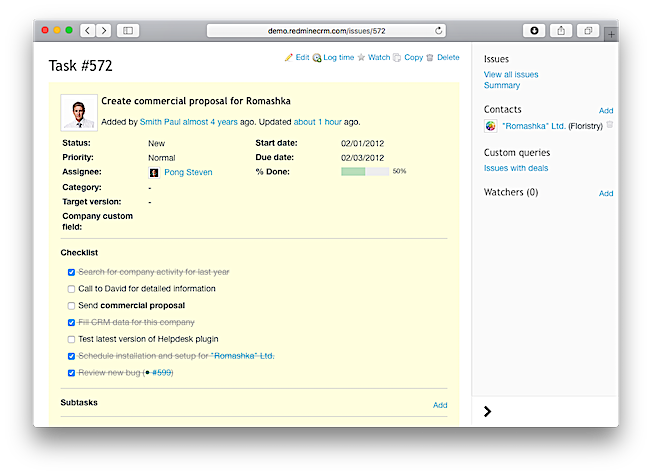Check 'Call to David for detailed information'

pos(71,289)
